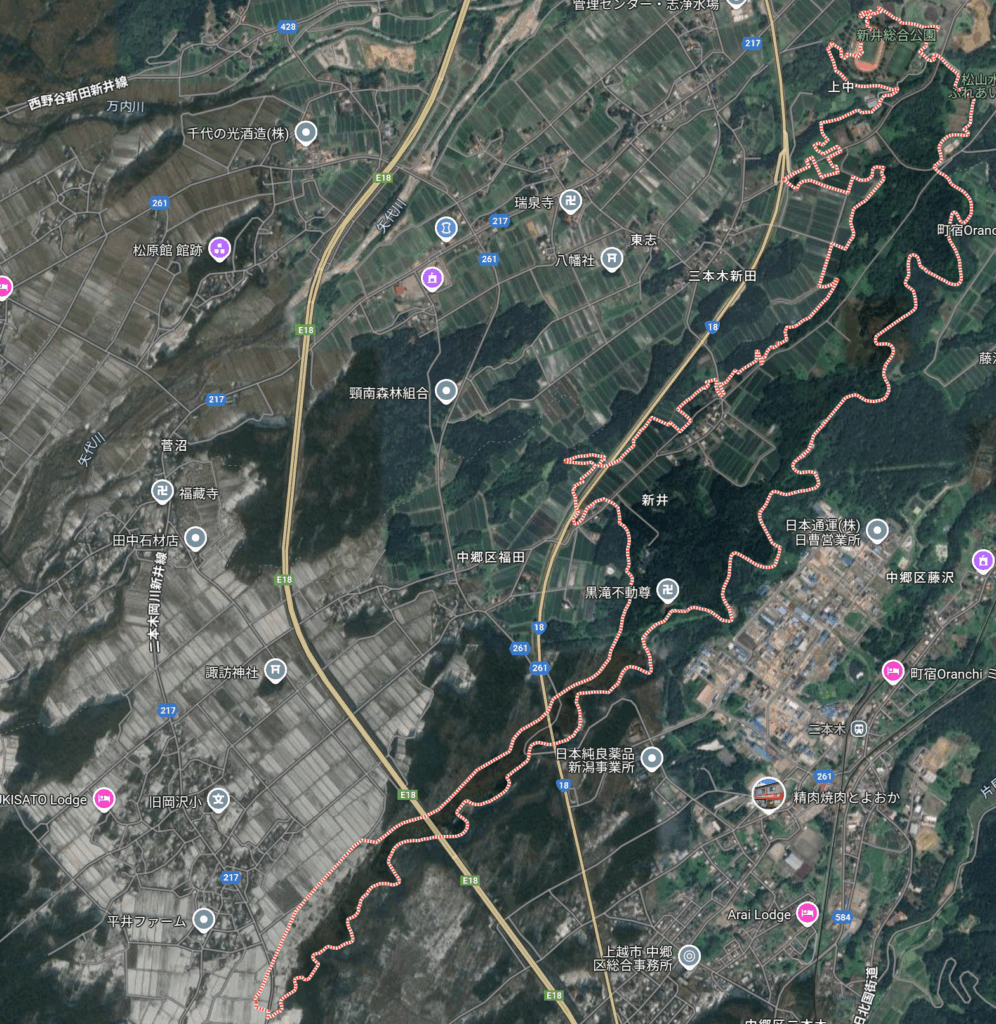
Task: Click the 町宿Oranchi hotel marker
Action: tap(893, 672)
